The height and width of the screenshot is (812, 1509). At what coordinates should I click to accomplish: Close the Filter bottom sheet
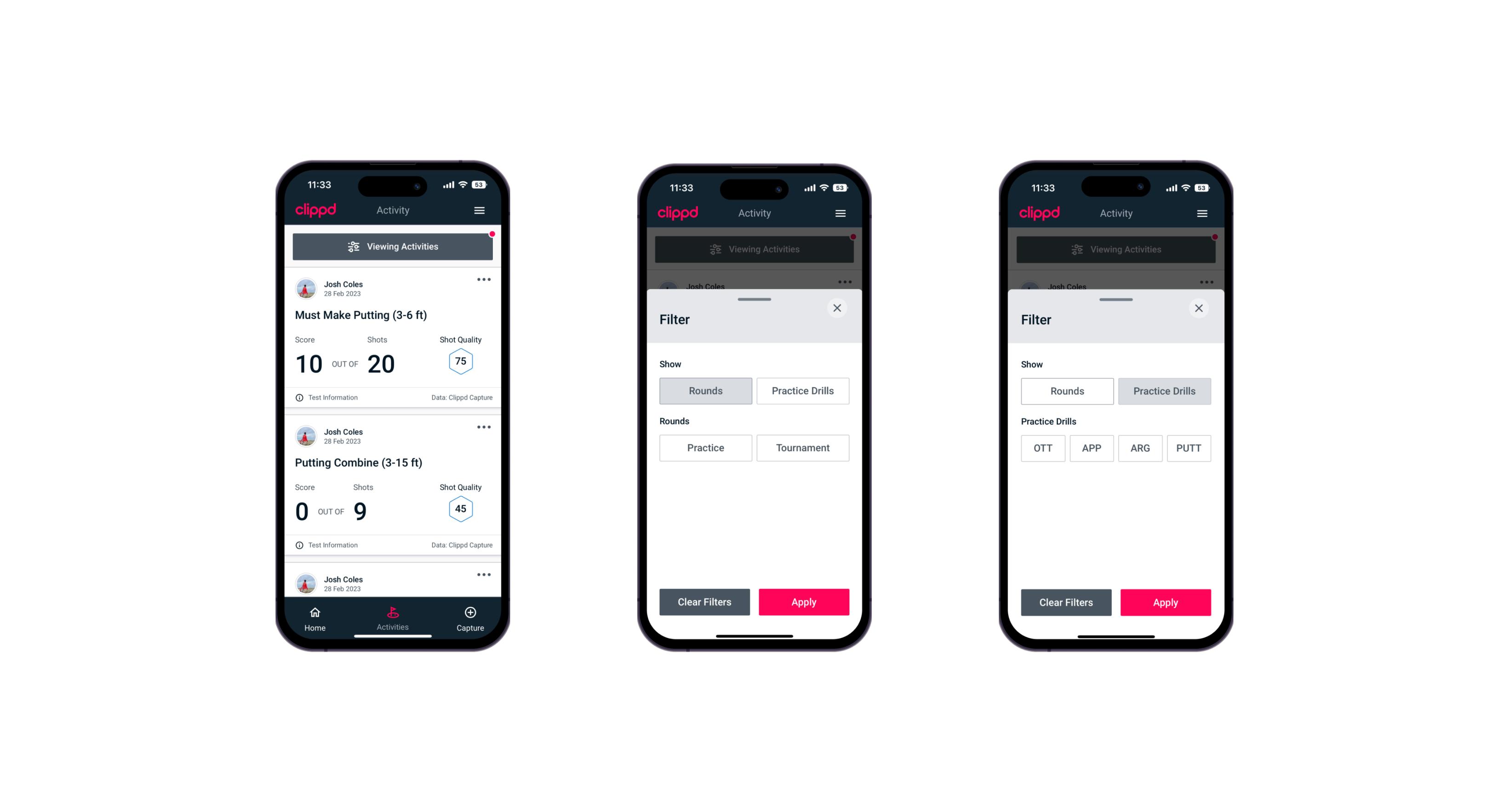(x=839, y=308)
